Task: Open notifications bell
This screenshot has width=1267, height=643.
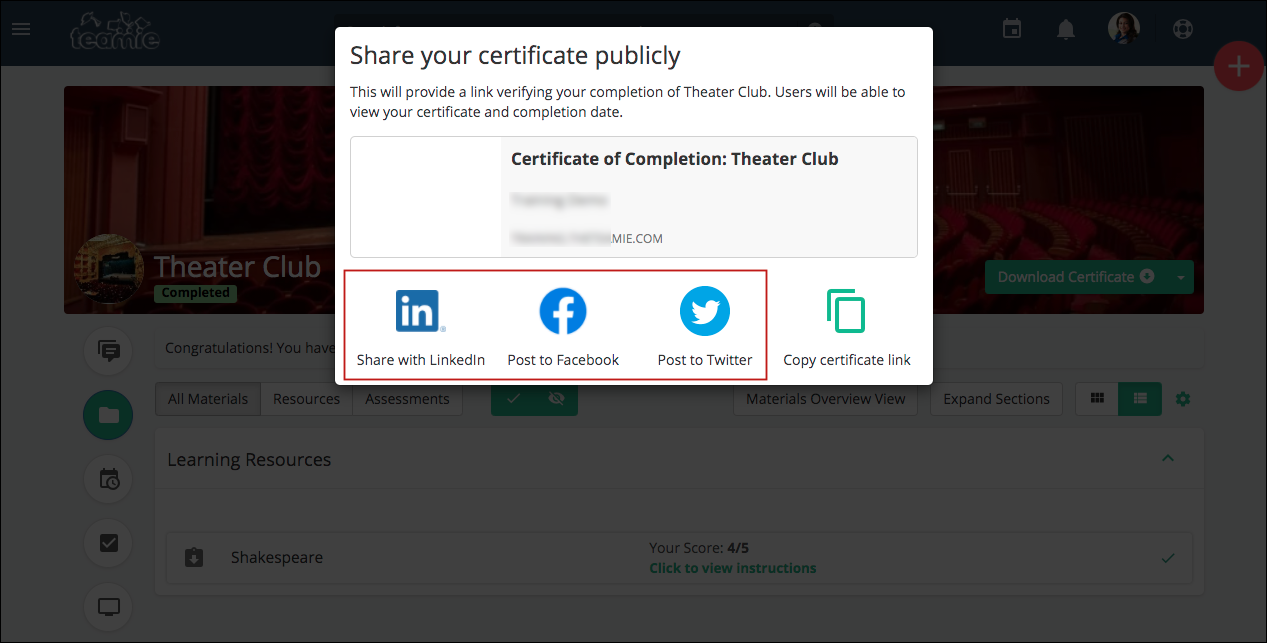Action: (x=1066, y=29)
